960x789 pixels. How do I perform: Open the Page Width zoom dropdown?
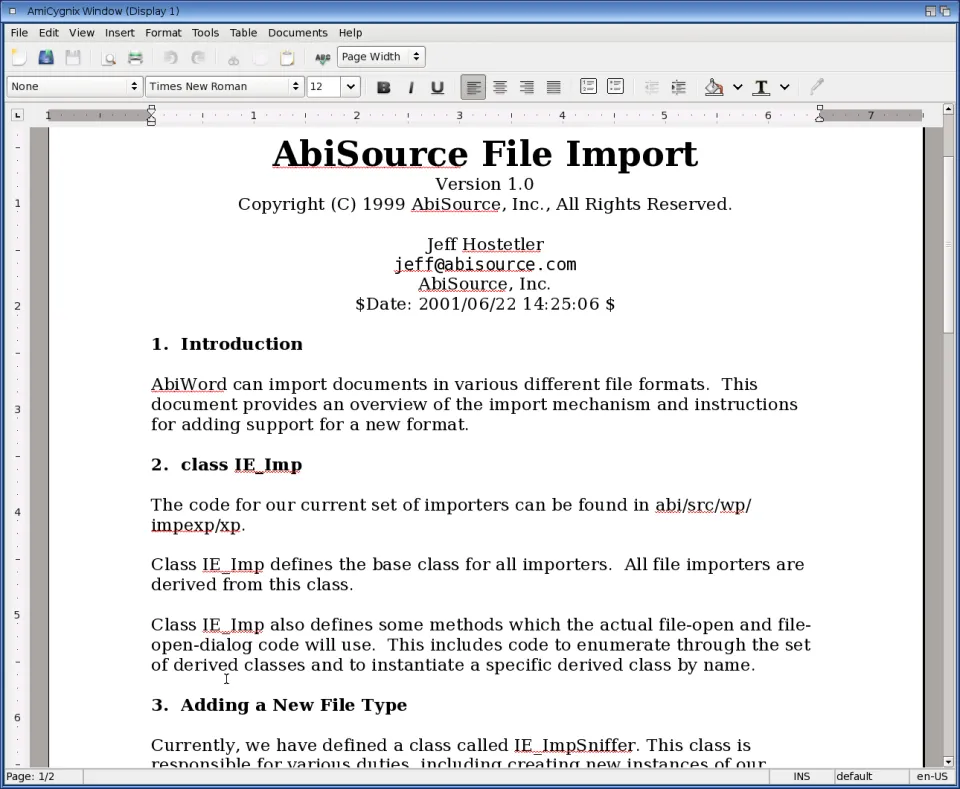(381, 57)
